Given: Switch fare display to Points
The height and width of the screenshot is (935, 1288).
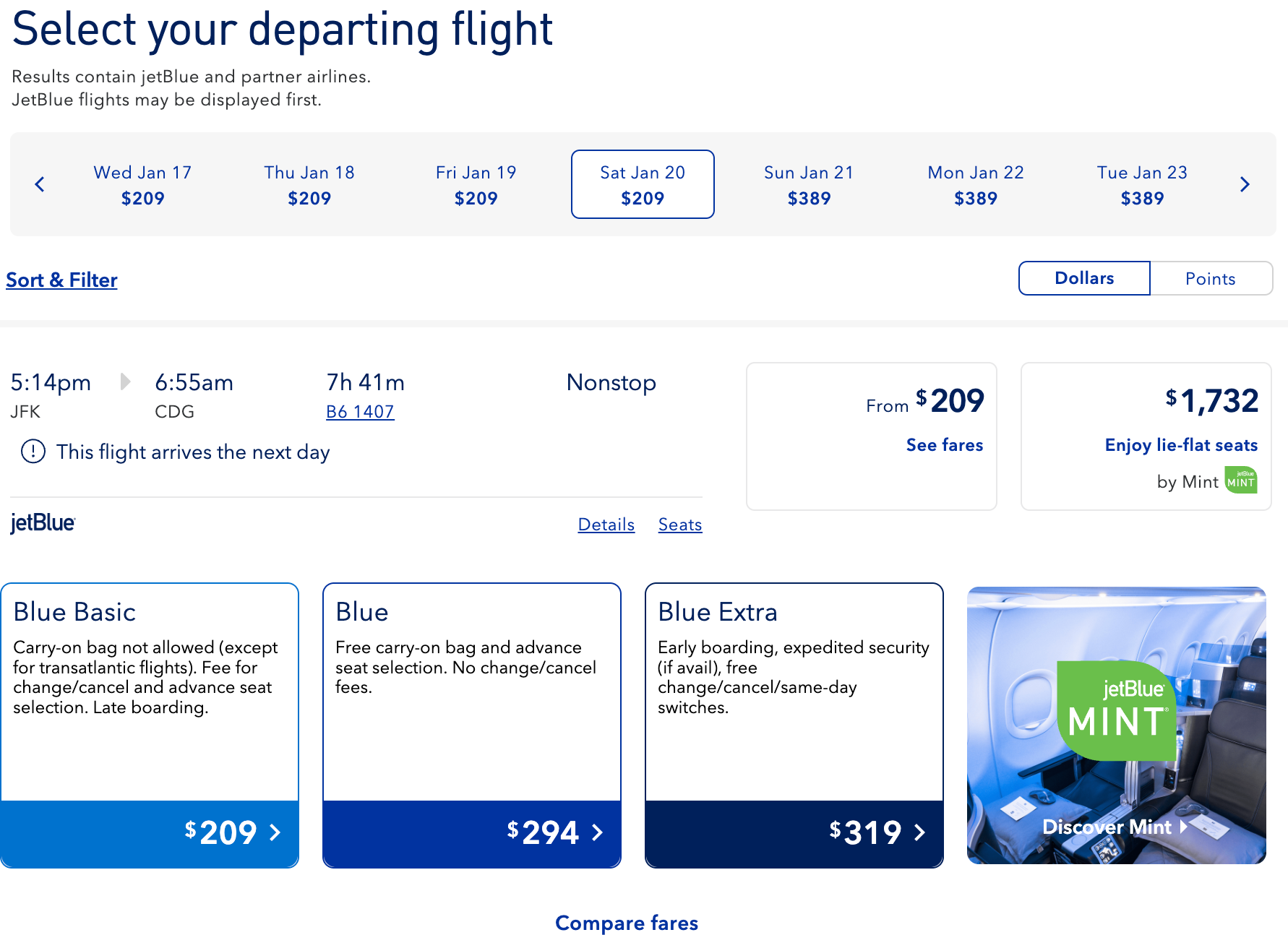Looking at the screenshot, I should (x=1210, y=278).
